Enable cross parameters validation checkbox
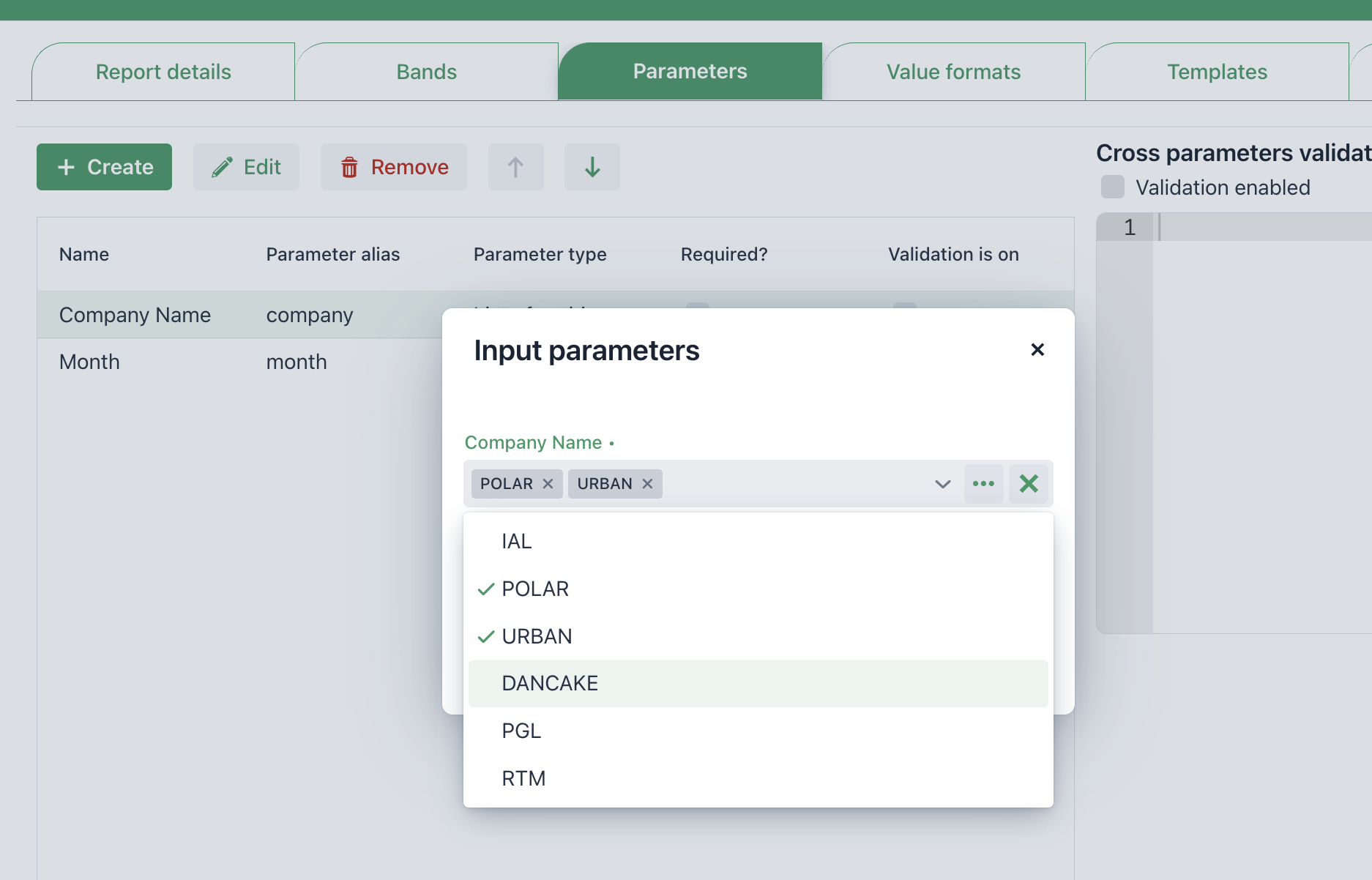The image size is (1372, 880). [1112, 187]
